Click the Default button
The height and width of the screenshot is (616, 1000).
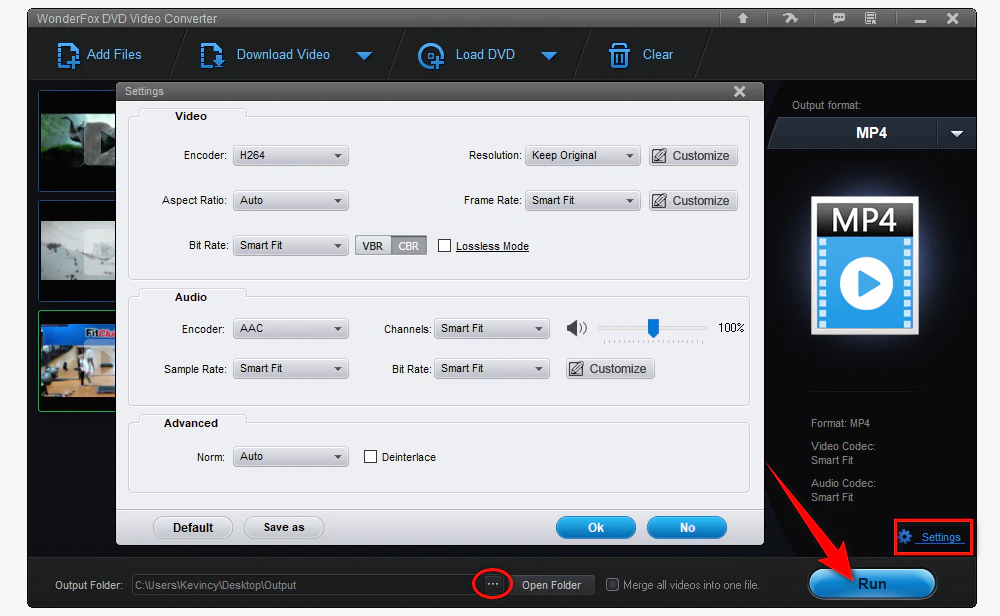click(193, 527)
